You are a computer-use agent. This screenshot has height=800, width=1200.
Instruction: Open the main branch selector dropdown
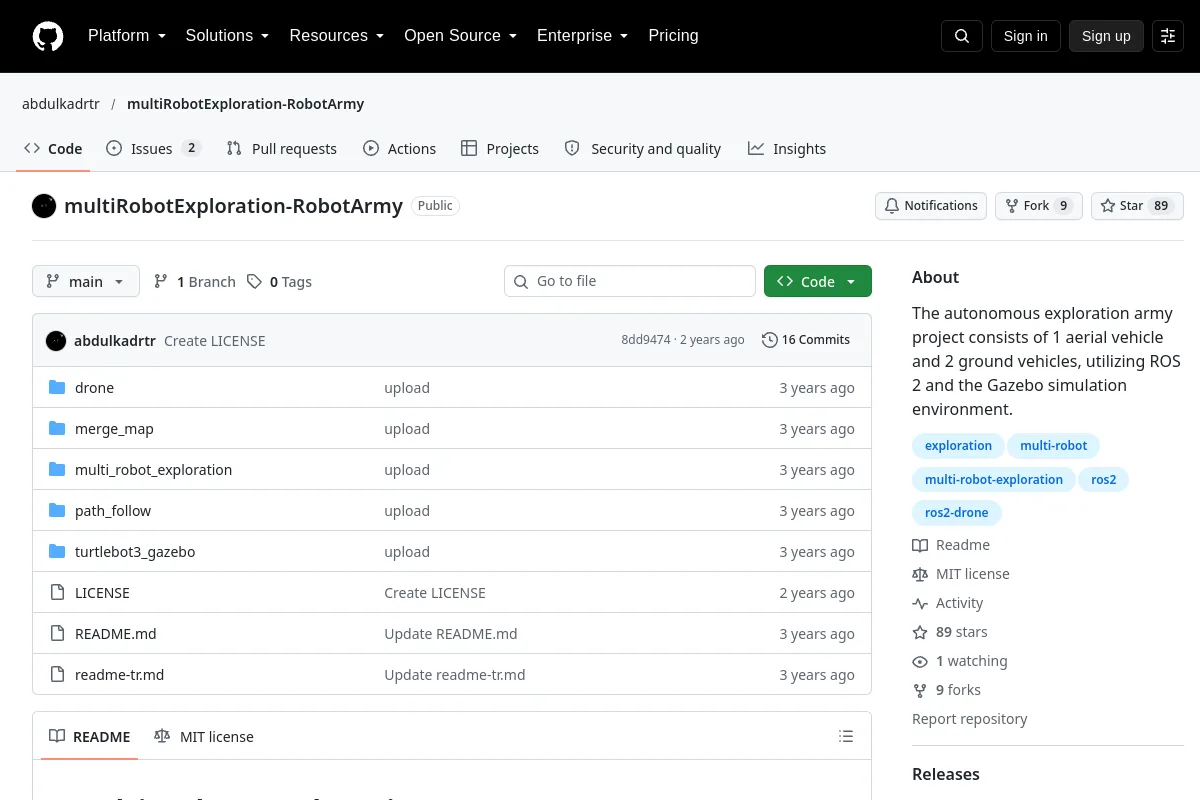click(x=86, y=282)
